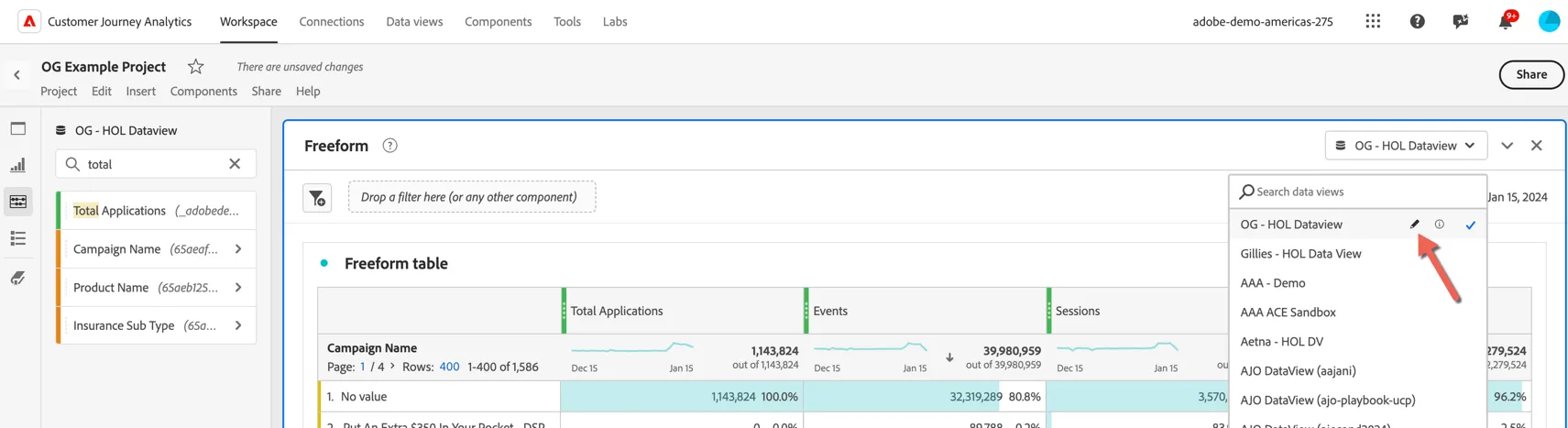Select the OG - HOL Dataview option
The image size is (1568, 428).
[1357, 225]
